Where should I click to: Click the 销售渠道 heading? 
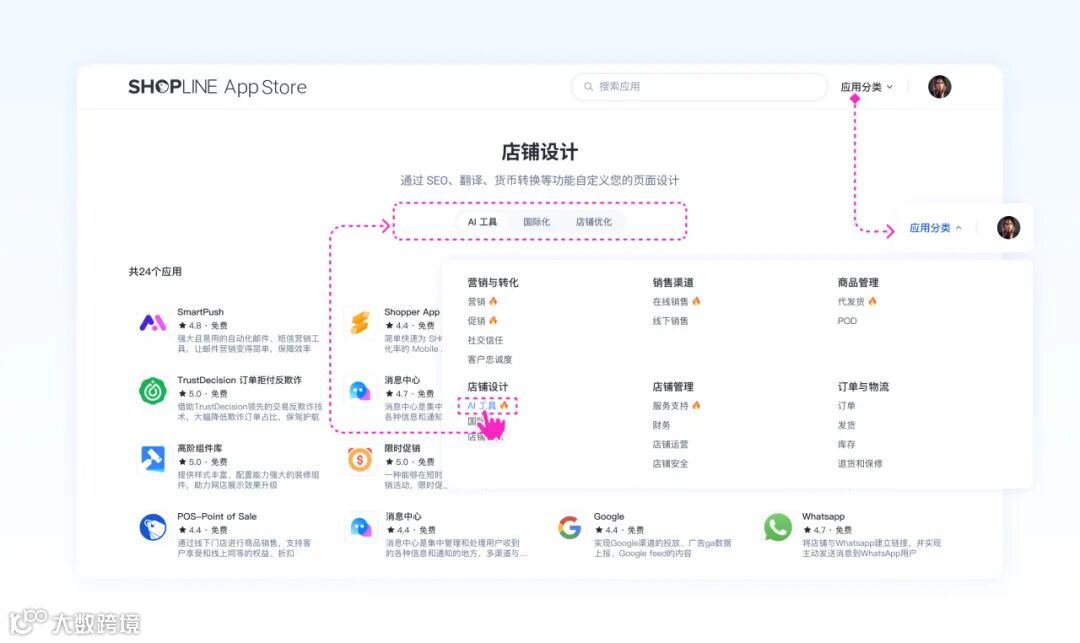coord(673,282)
